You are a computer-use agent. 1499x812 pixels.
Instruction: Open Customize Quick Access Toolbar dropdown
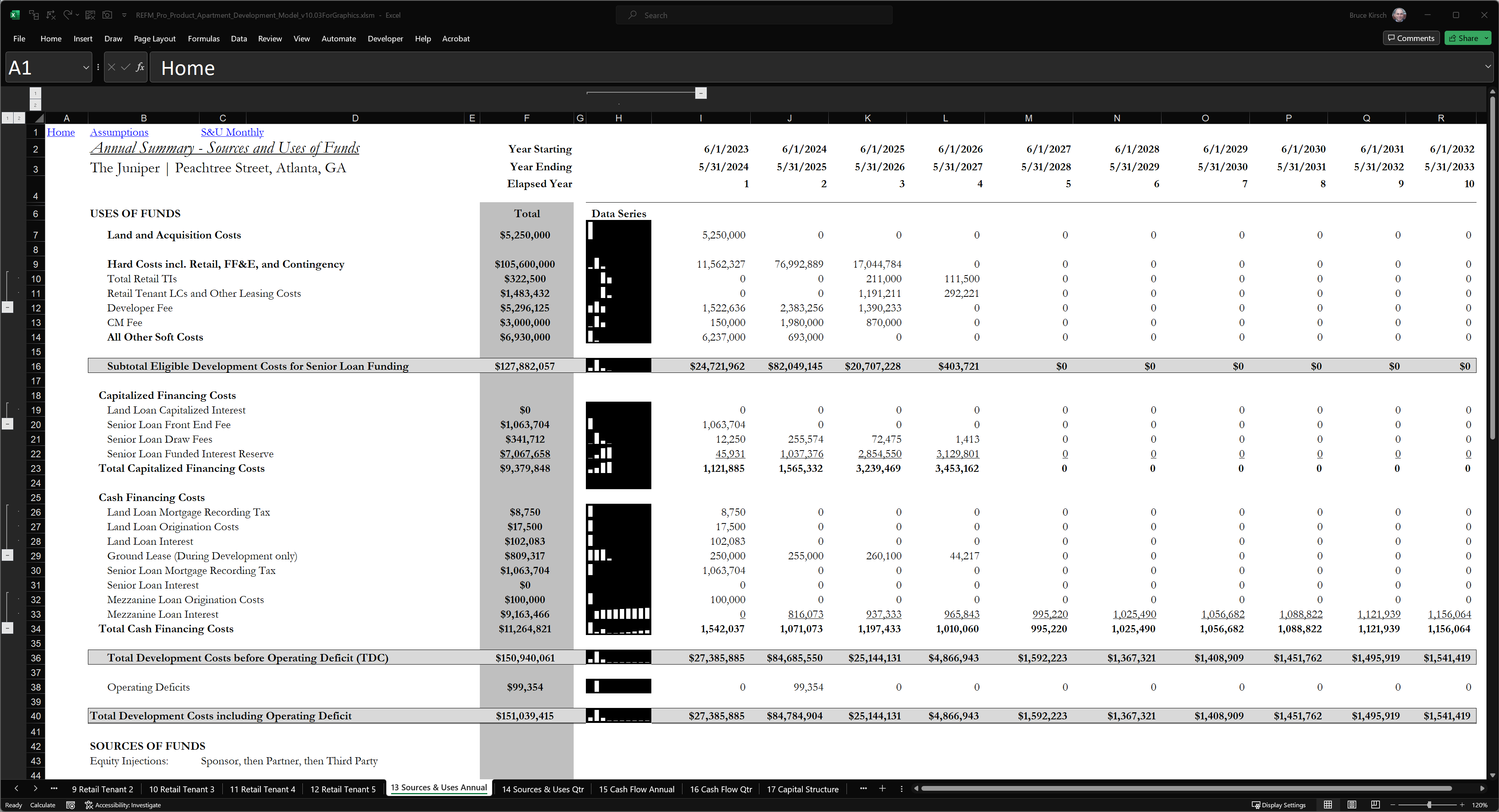124,15
